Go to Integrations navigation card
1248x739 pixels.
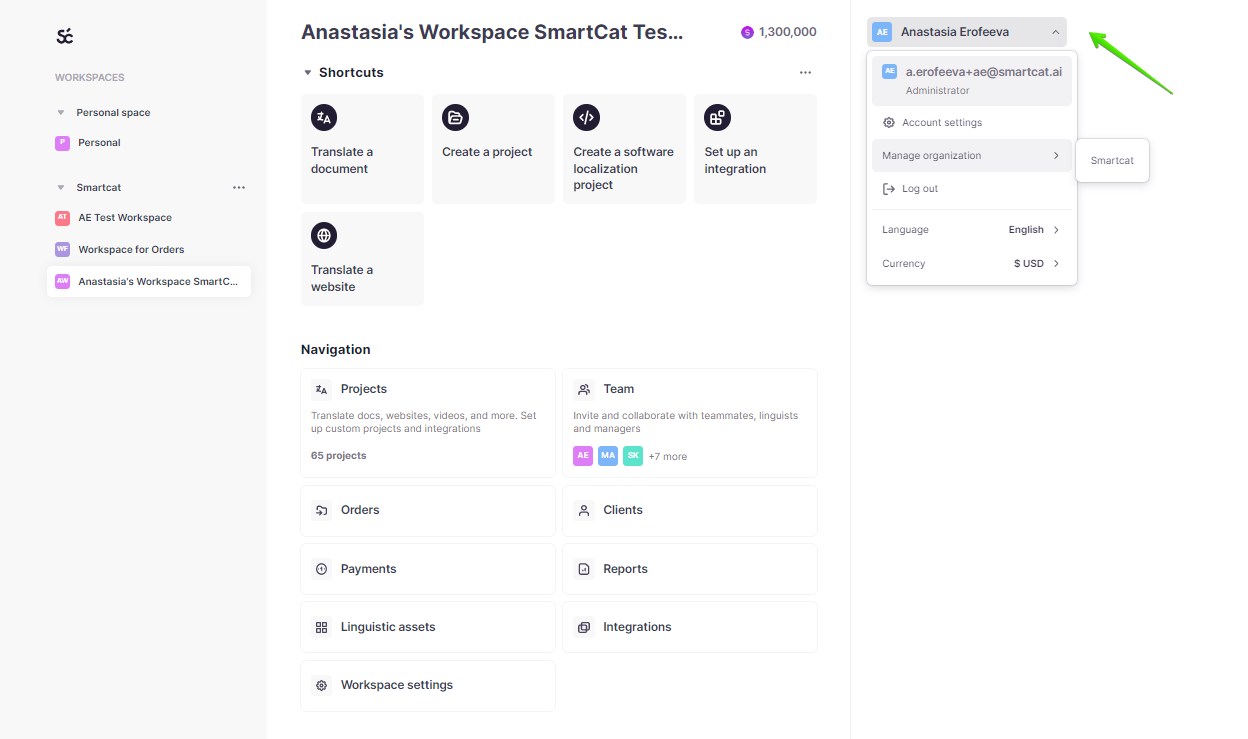point(690,628)
